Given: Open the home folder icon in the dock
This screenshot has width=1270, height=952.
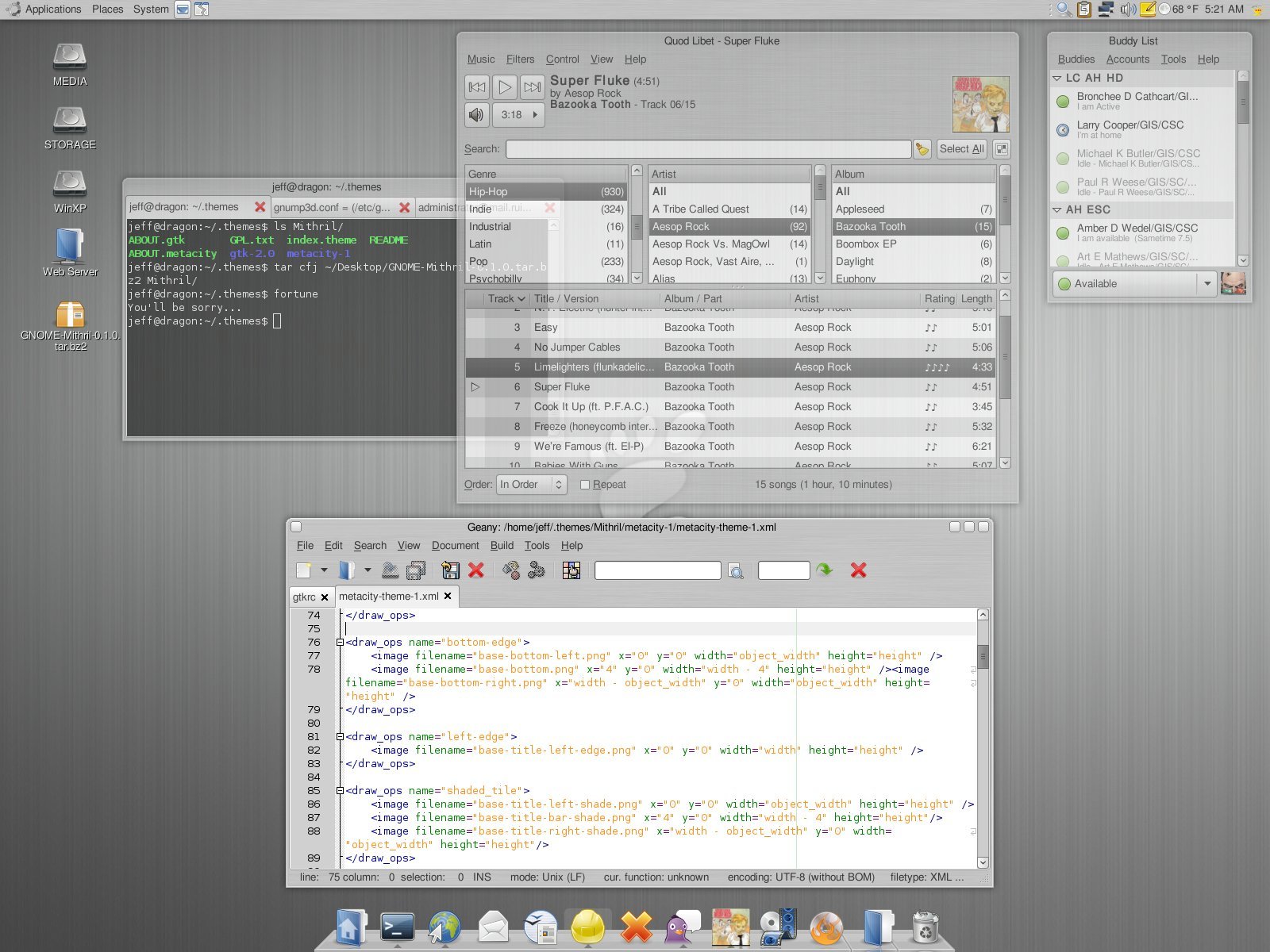Looking at the screenshot, I should pos(352,927).
